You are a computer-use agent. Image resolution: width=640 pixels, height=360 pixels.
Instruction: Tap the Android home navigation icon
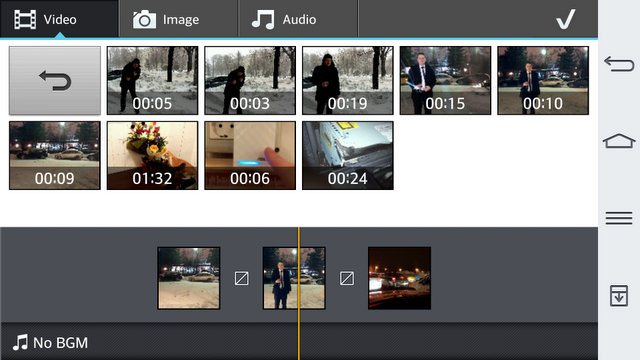coord(619,141)
